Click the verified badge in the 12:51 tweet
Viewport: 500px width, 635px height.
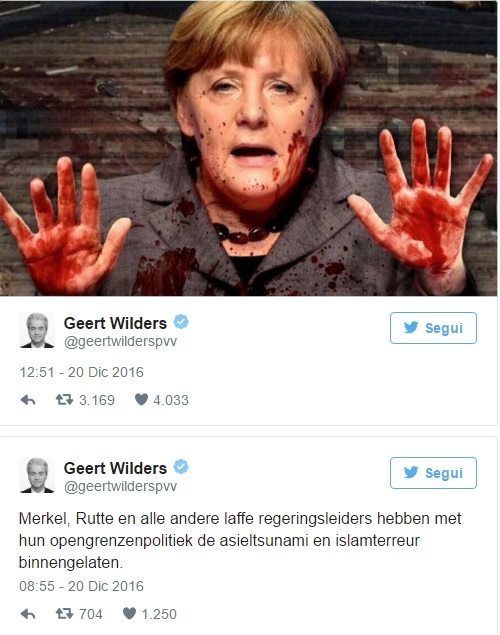[x=181, y=322]
